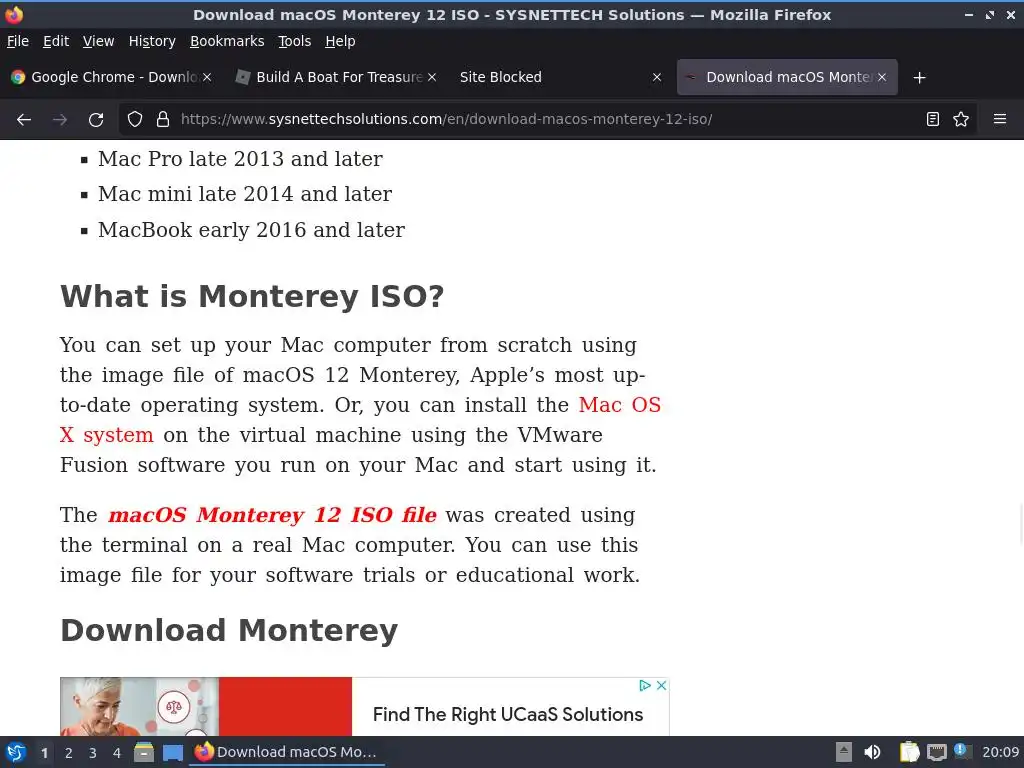Viewport: 1024px width, 768px height.
Task: Close the Download macOS Monterey tab
Action: point(882,77)
